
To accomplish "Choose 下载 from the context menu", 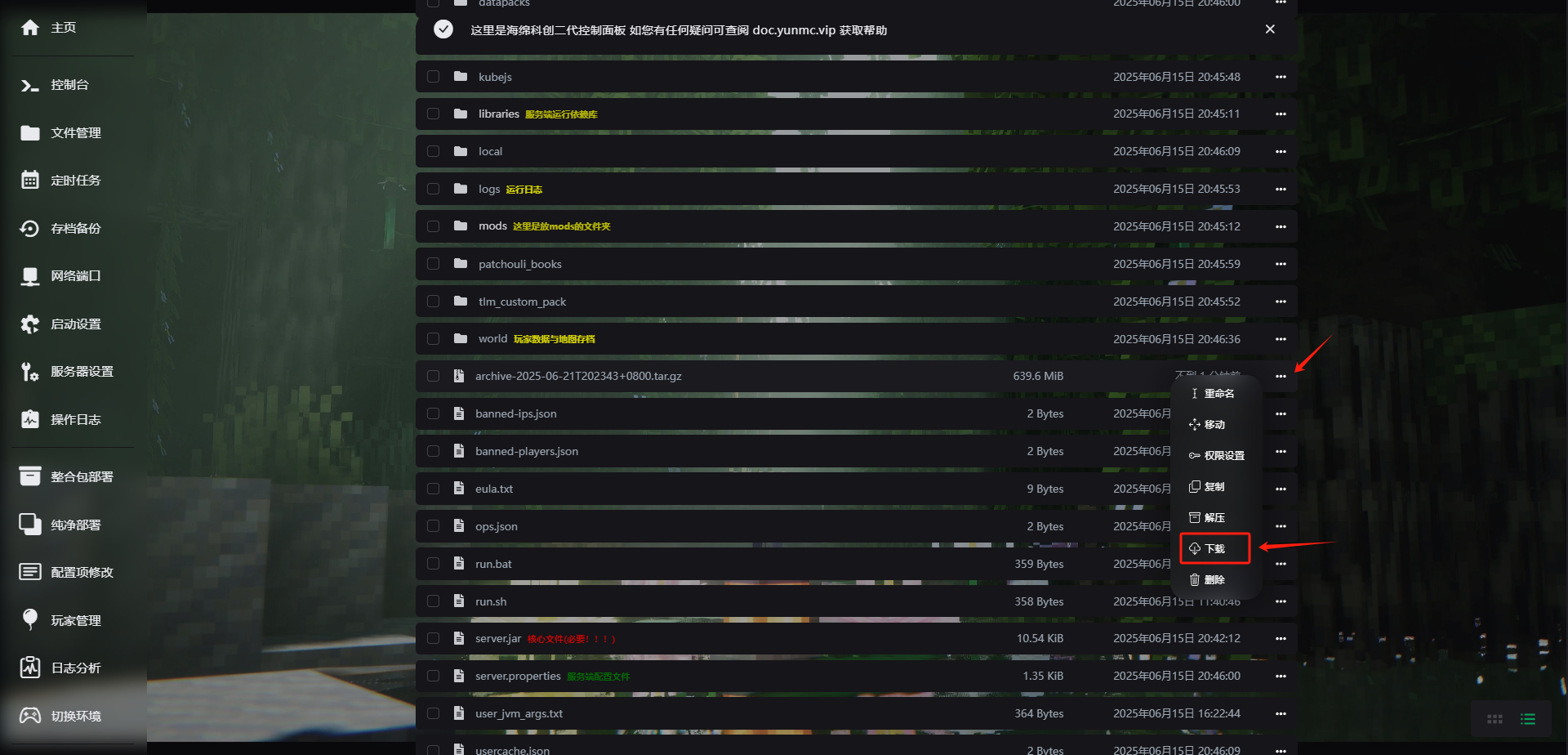I will click(1214, 548).
